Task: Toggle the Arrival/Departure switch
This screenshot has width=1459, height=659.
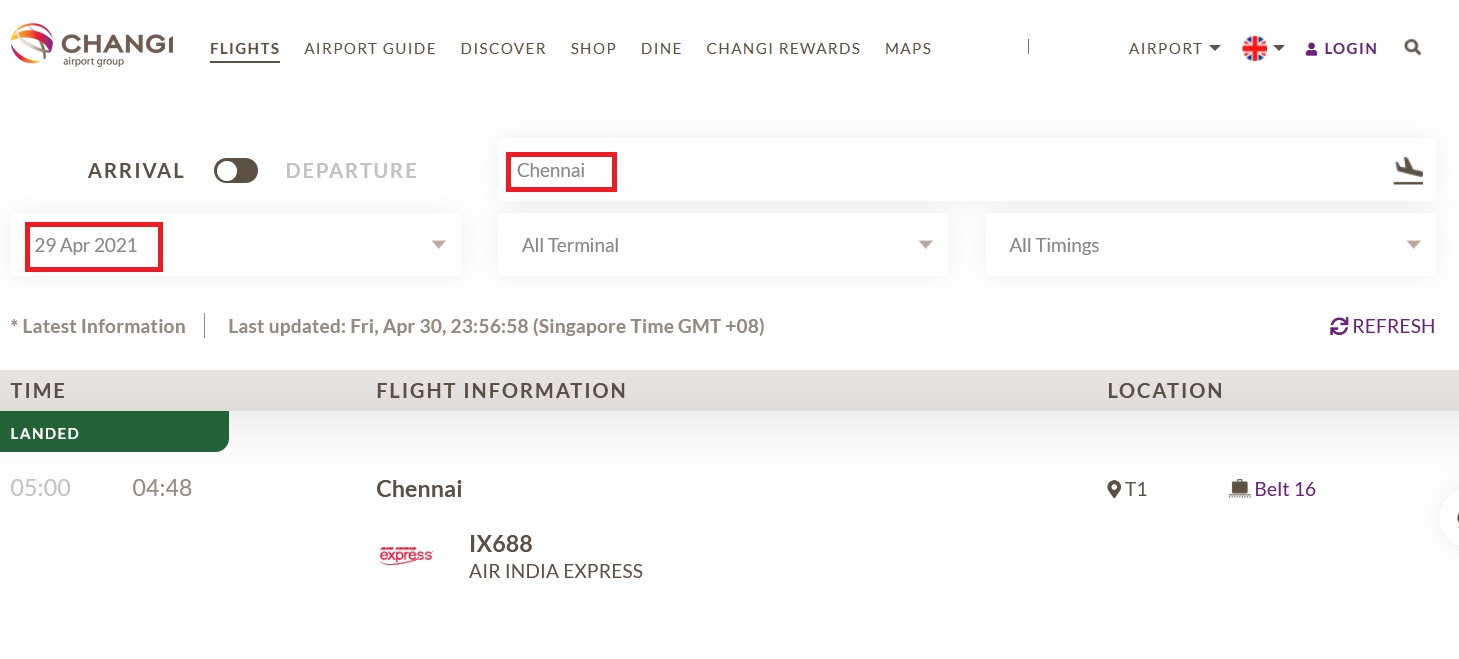Action: point(236,171)
